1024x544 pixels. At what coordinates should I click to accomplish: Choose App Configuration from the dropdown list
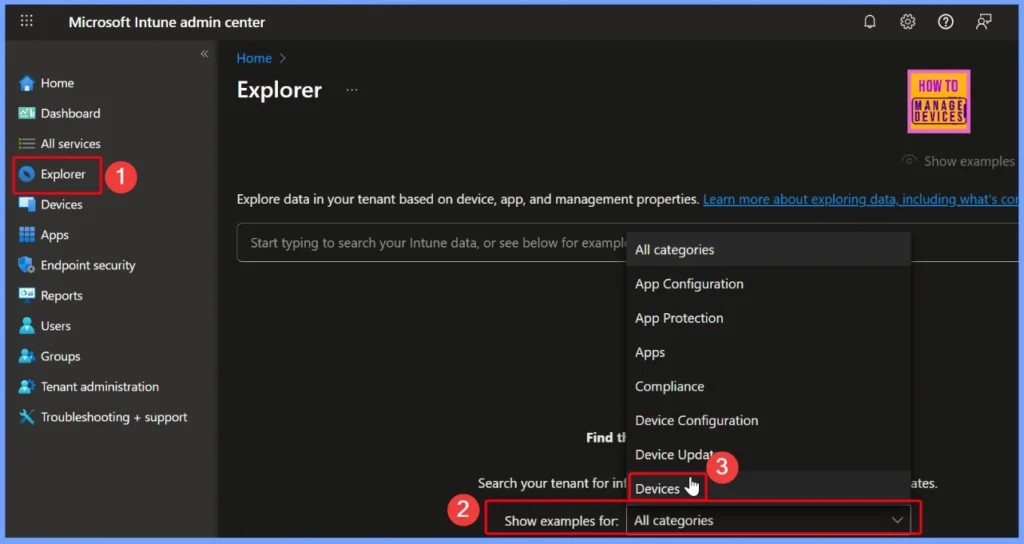click(769, 283)
